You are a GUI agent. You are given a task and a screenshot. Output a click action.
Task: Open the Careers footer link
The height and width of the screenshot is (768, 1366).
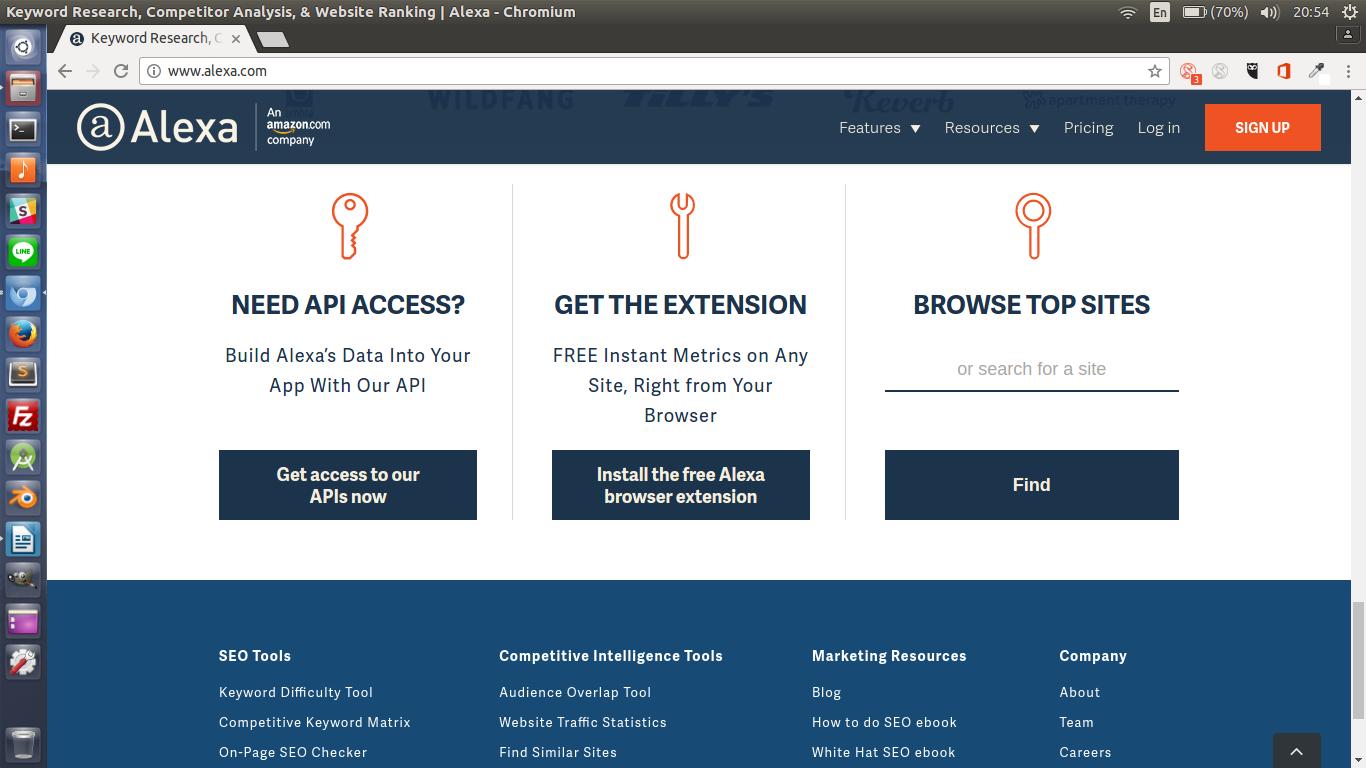click(1085, 752)
